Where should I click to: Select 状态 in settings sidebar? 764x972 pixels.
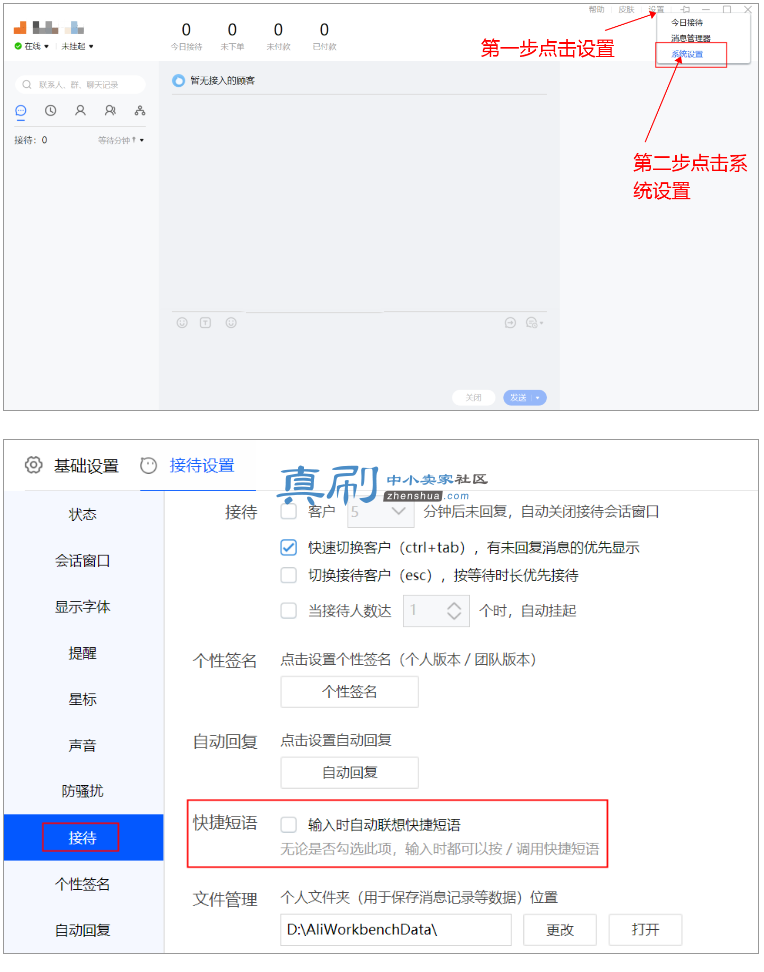83,515
